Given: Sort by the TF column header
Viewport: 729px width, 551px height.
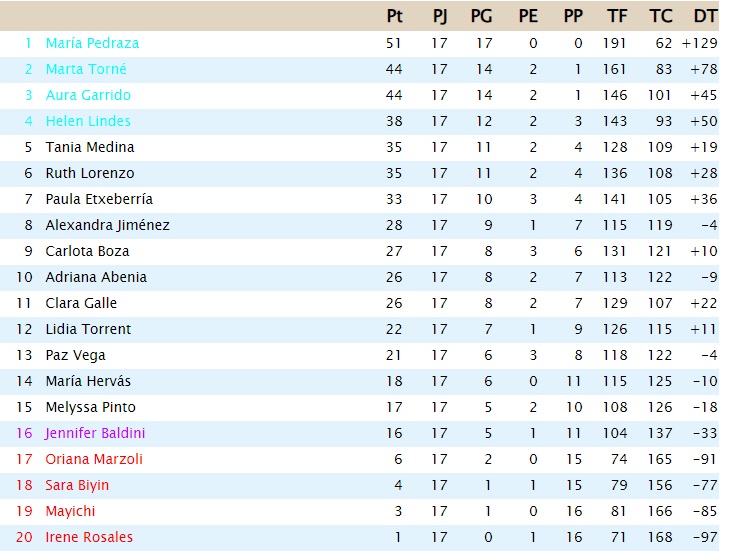Looking at the screenshot, I should tap(617, 16).
